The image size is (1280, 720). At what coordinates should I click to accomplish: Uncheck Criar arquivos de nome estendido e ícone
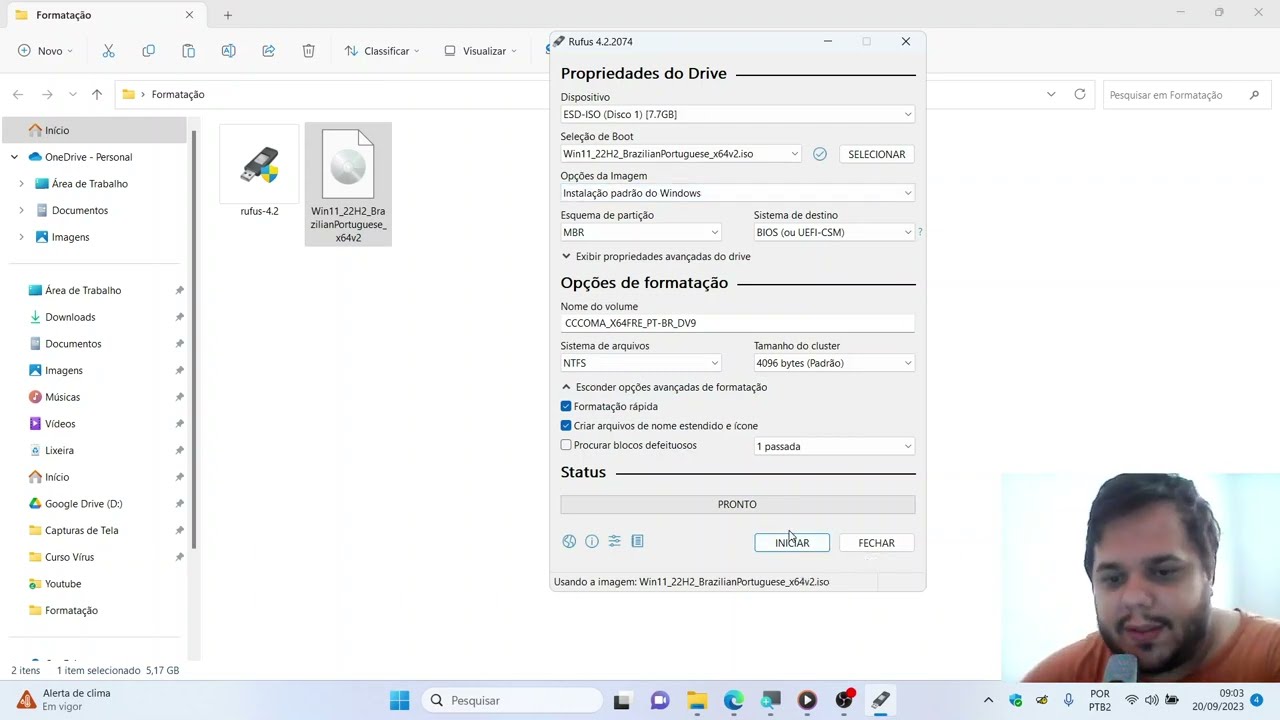click(x=566, y=426)
